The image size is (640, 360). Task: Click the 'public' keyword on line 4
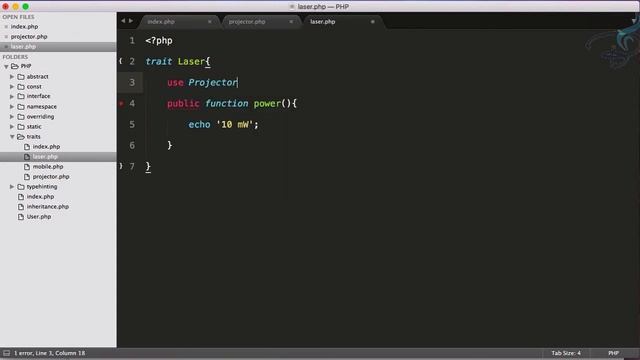pos(183,104)
